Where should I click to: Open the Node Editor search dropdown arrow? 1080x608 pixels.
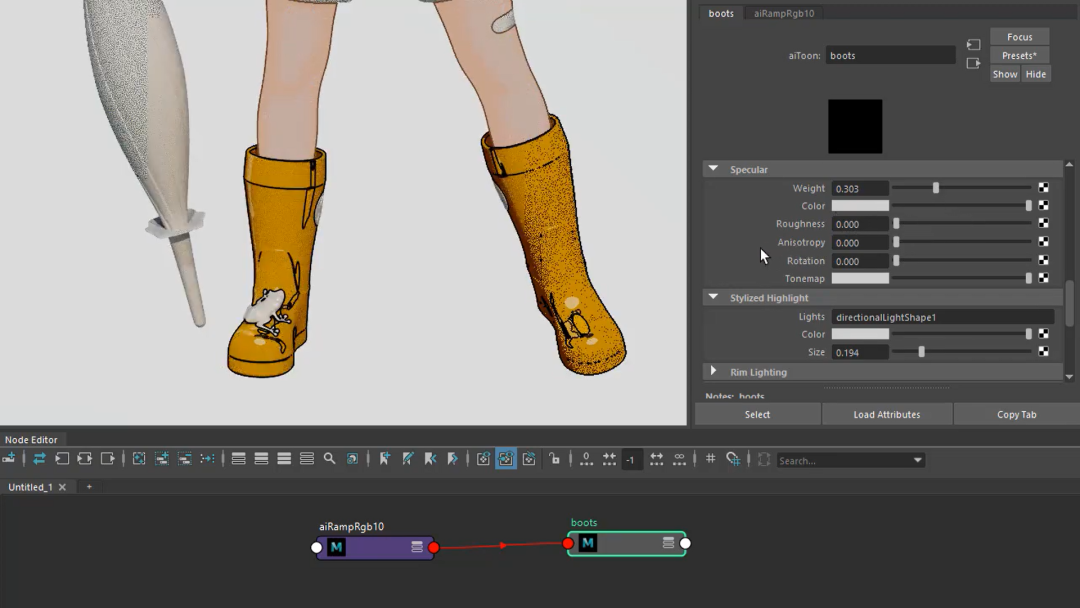point(917,460)
